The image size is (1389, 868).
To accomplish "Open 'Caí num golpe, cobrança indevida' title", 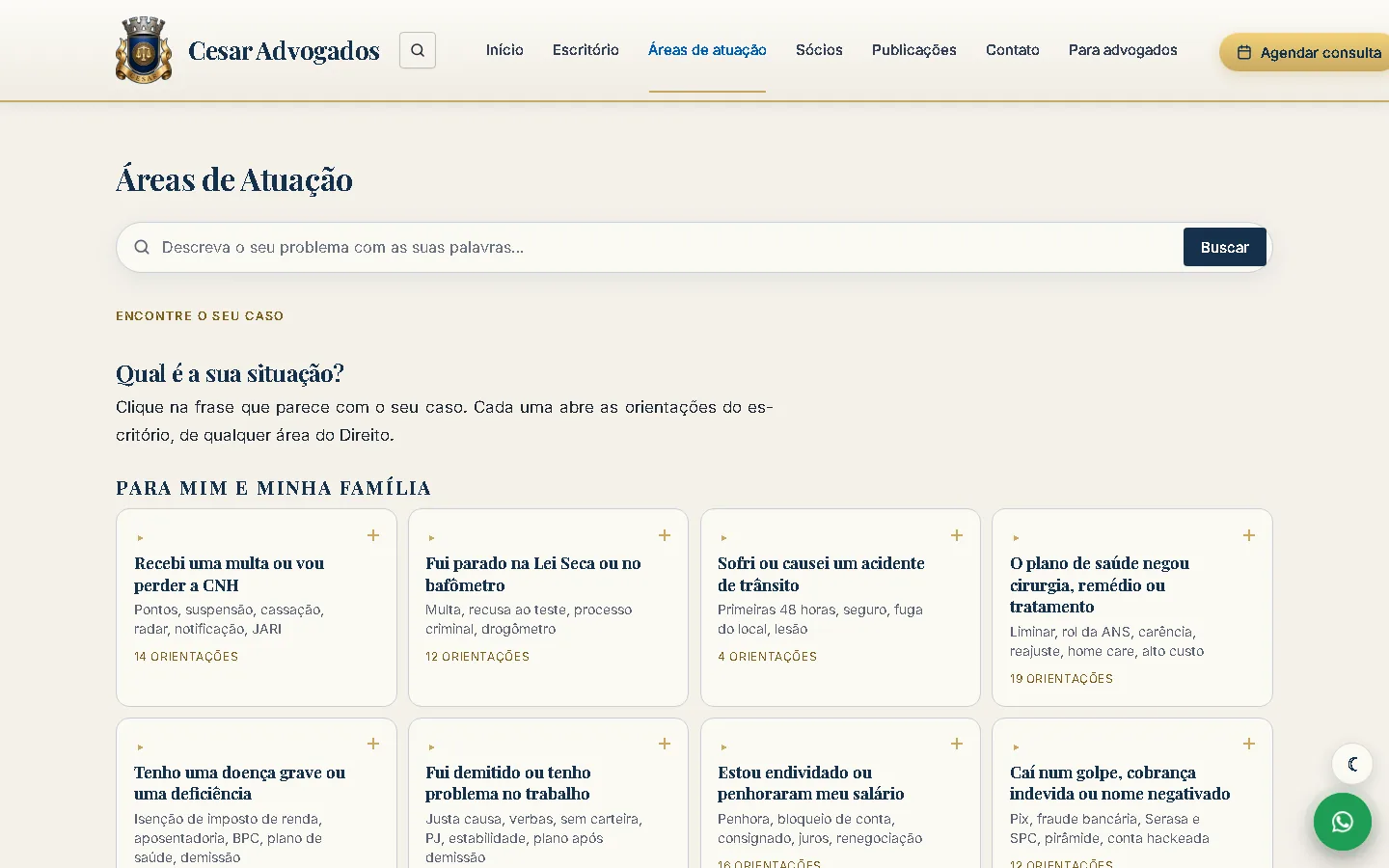I will click(1120, 783).
